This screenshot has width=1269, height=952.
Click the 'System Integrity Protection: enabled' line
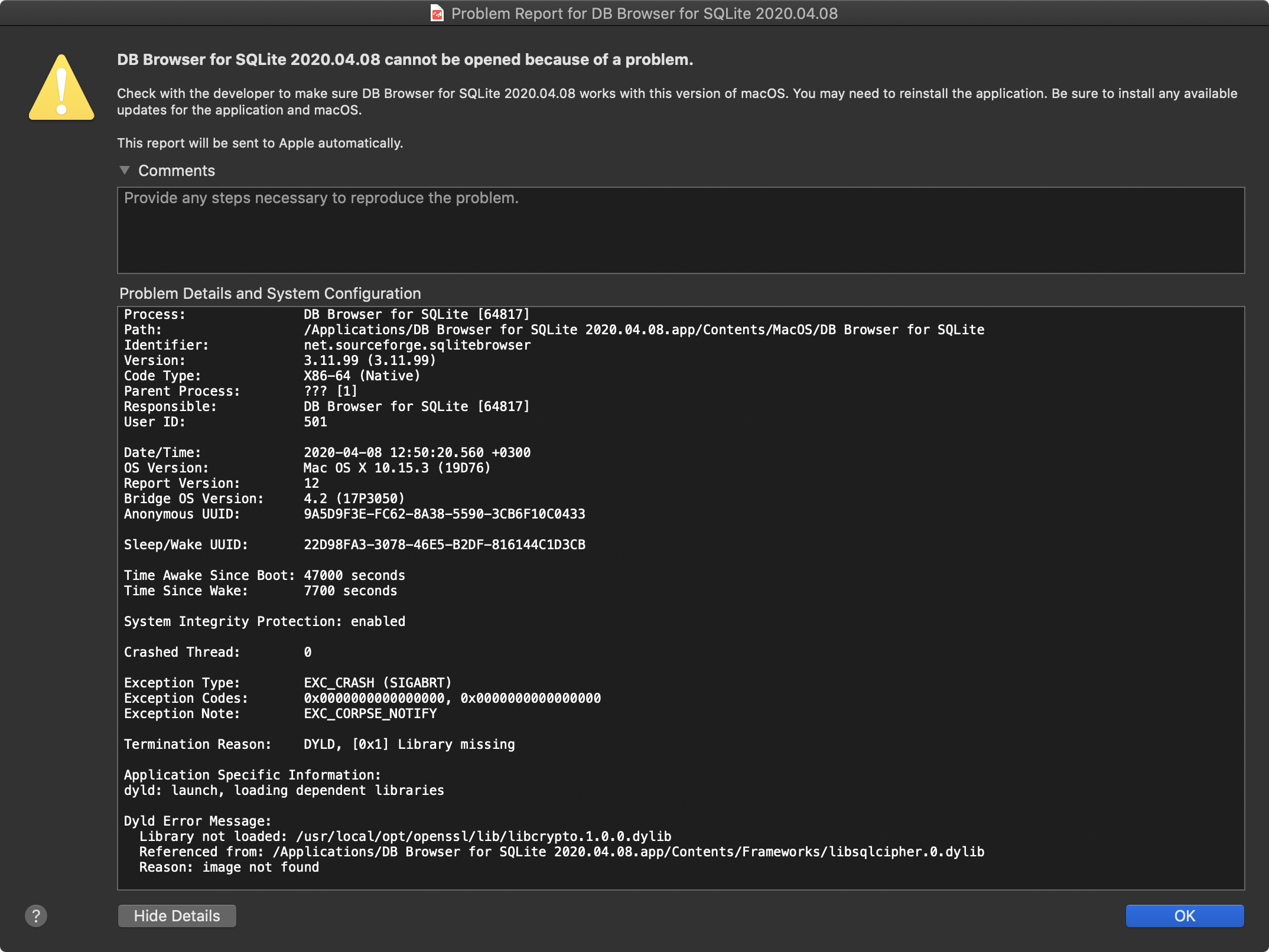(x=265, y=621)
